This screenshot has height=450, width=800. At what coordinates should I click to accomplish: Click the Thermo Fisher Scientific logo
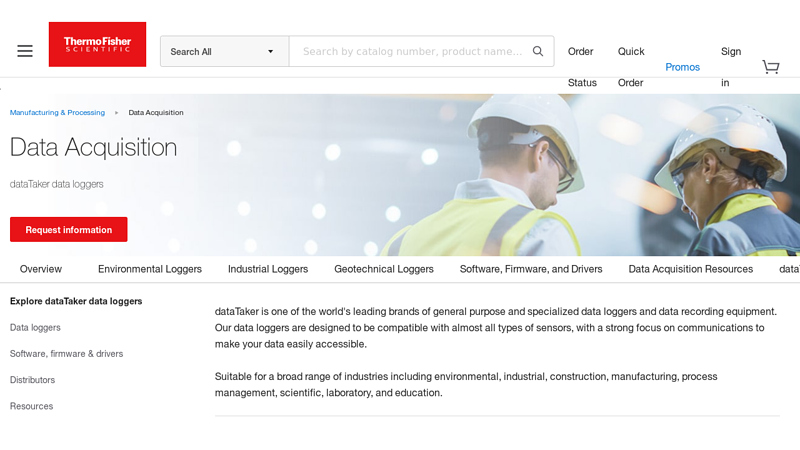click(x=97, y=45)
